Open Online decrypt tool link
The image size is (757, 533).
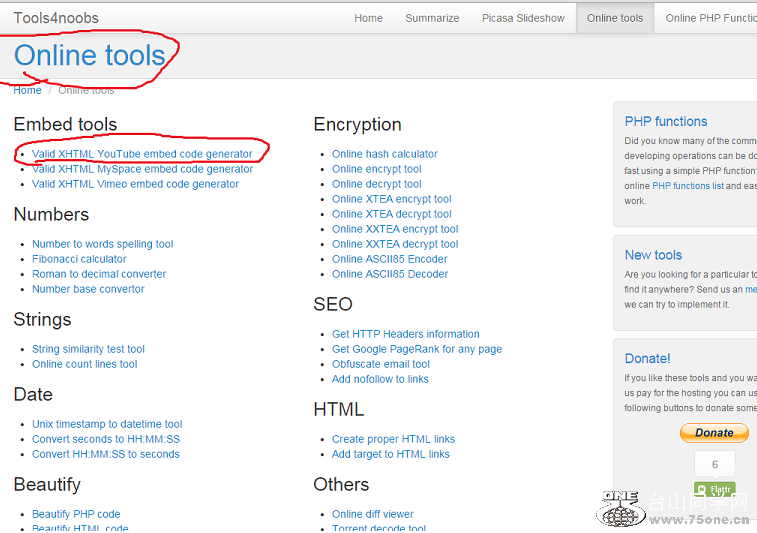(377, 184)
